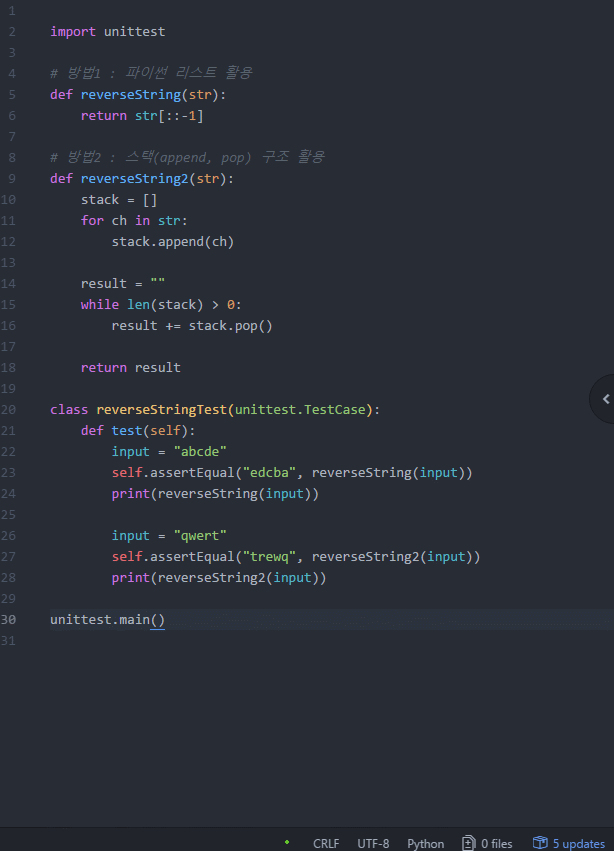Click the 'print(reverseString(input))' line

pos(215,493)
